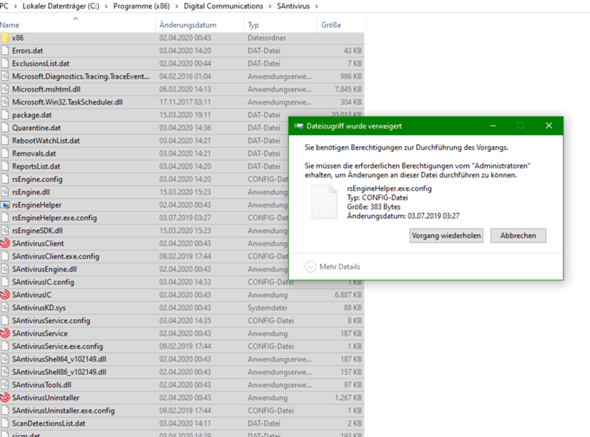This screenshot has height=437, width=590.
Task: Select ReportsList.dat file name
Action: (36, 166)
